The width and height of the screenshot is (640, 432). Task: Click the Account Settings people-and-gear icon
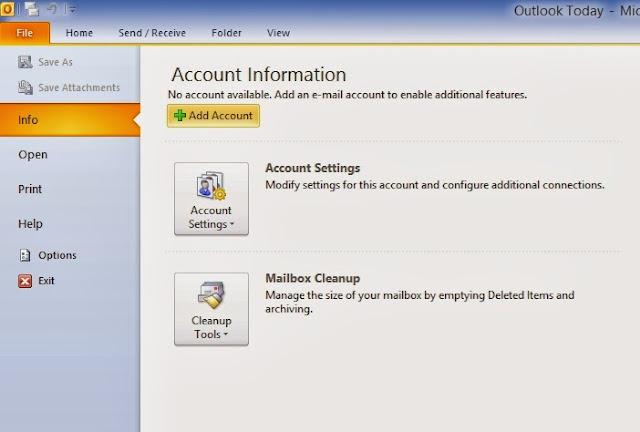(211, 185)
